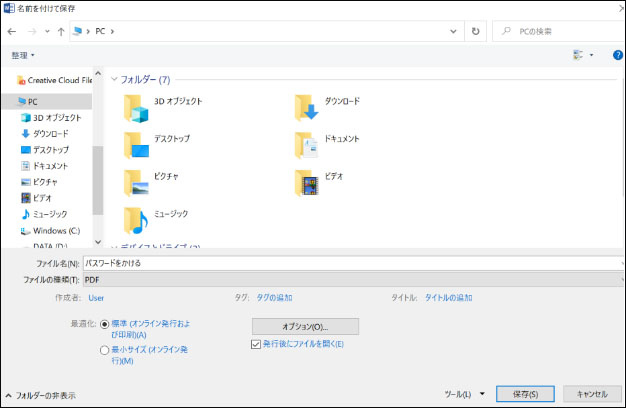Click the Word icon in title bar
The image size is (626, 408).
coord(9,8)
